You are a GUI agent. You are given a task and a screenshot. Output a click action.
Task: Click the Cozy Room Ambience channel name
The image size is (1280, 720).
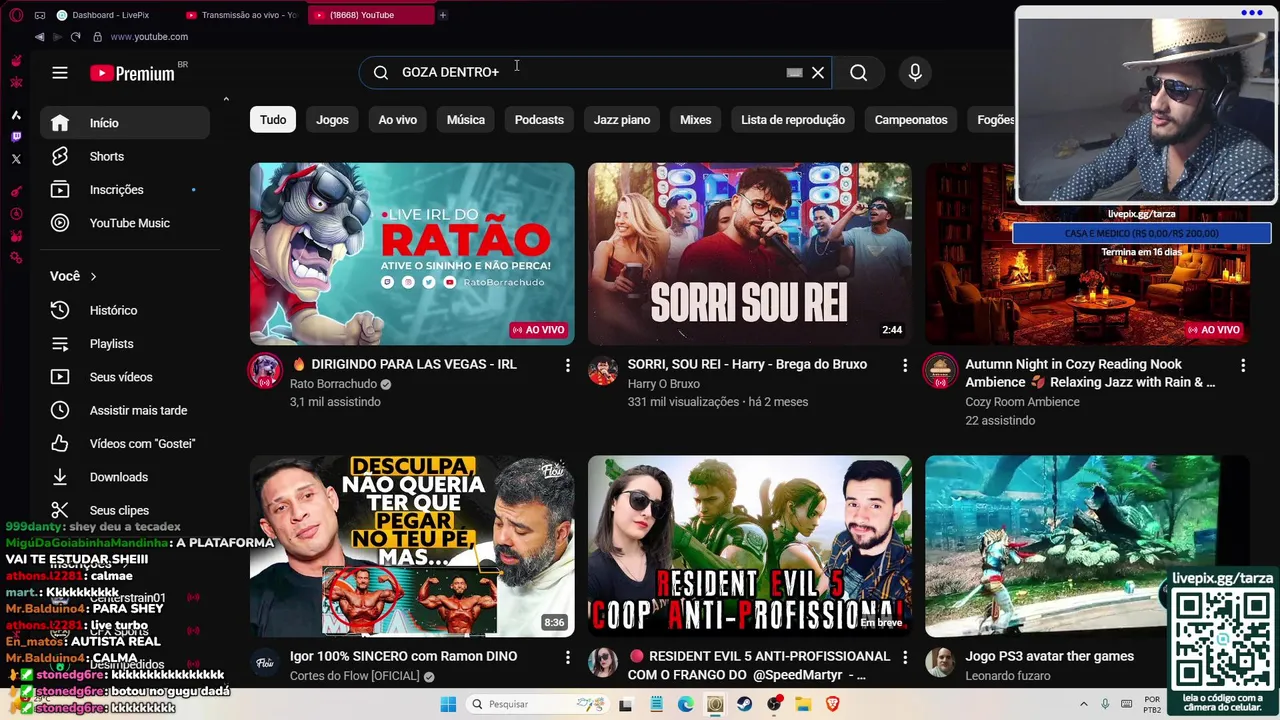coord(1022,402)
